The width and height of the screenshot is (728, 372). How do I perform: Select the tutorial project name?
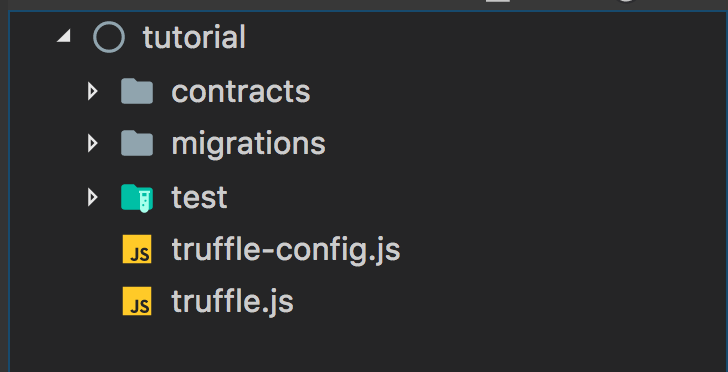pos(194,37)
